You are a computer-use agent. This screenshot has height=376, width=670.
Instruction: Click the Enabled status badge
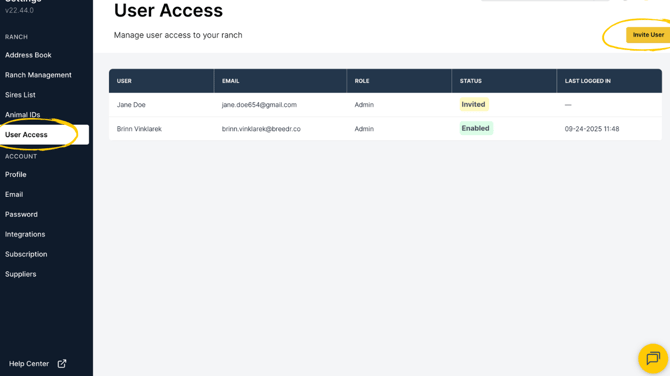pyautogui.click(x=476, y=128)
